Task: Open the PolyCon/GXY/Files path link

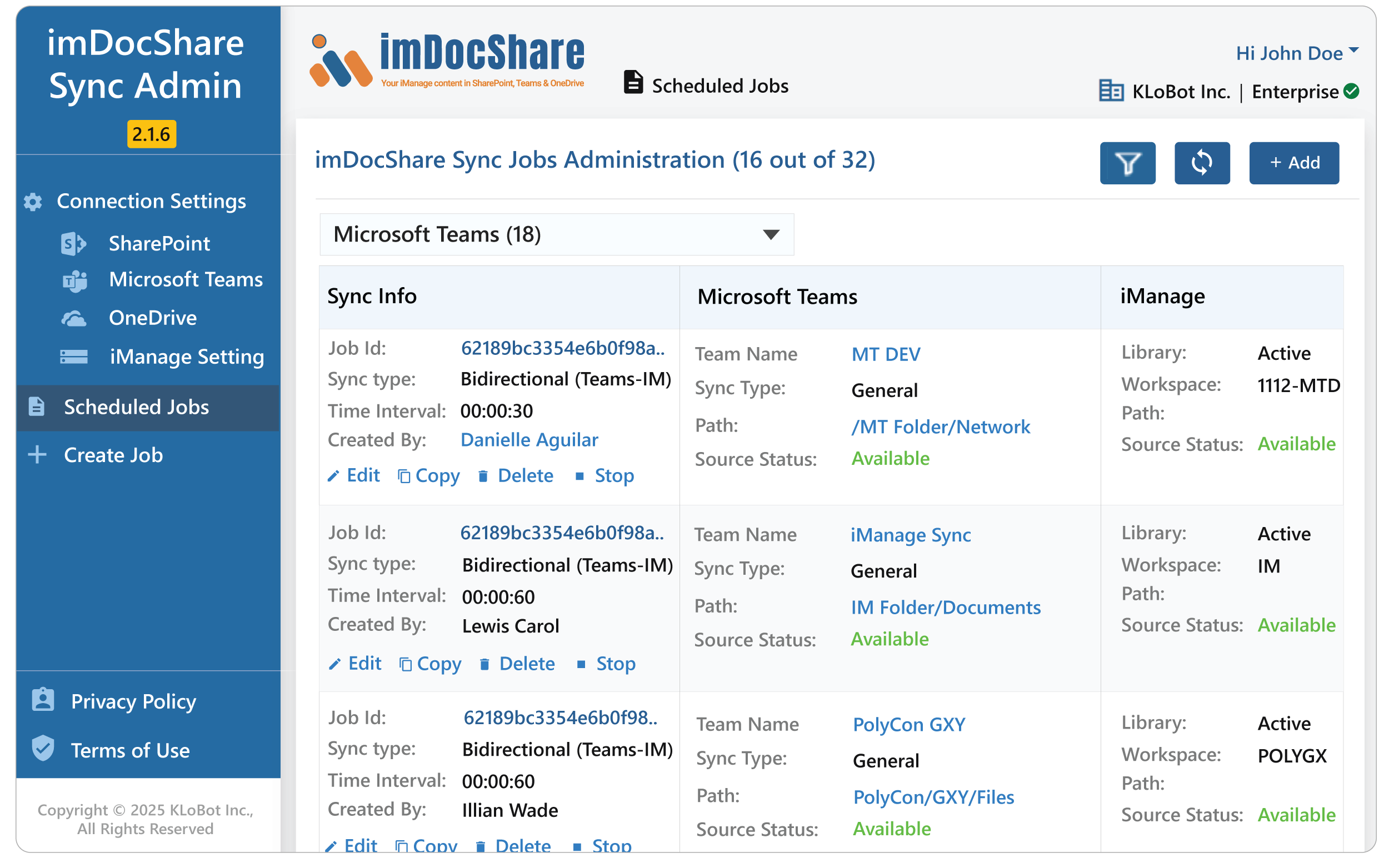Action: pos(933,797)
